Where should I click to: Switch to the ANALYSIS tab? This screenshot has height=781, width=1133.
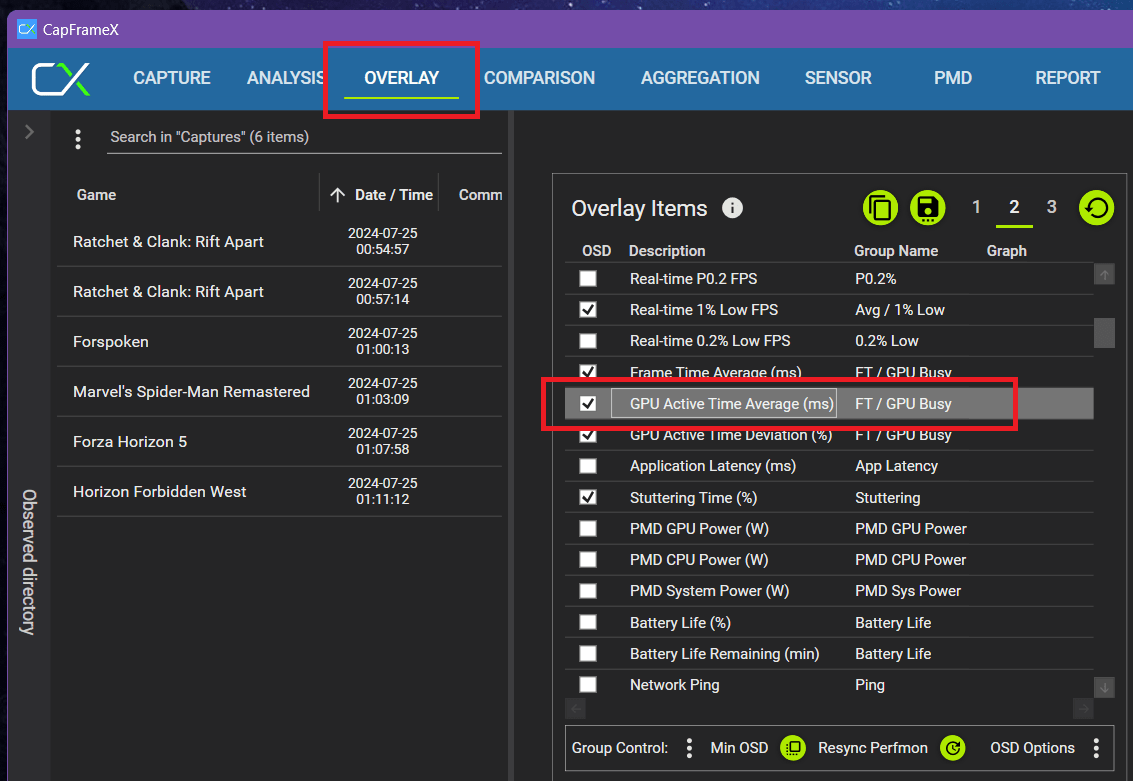point(285,78)
